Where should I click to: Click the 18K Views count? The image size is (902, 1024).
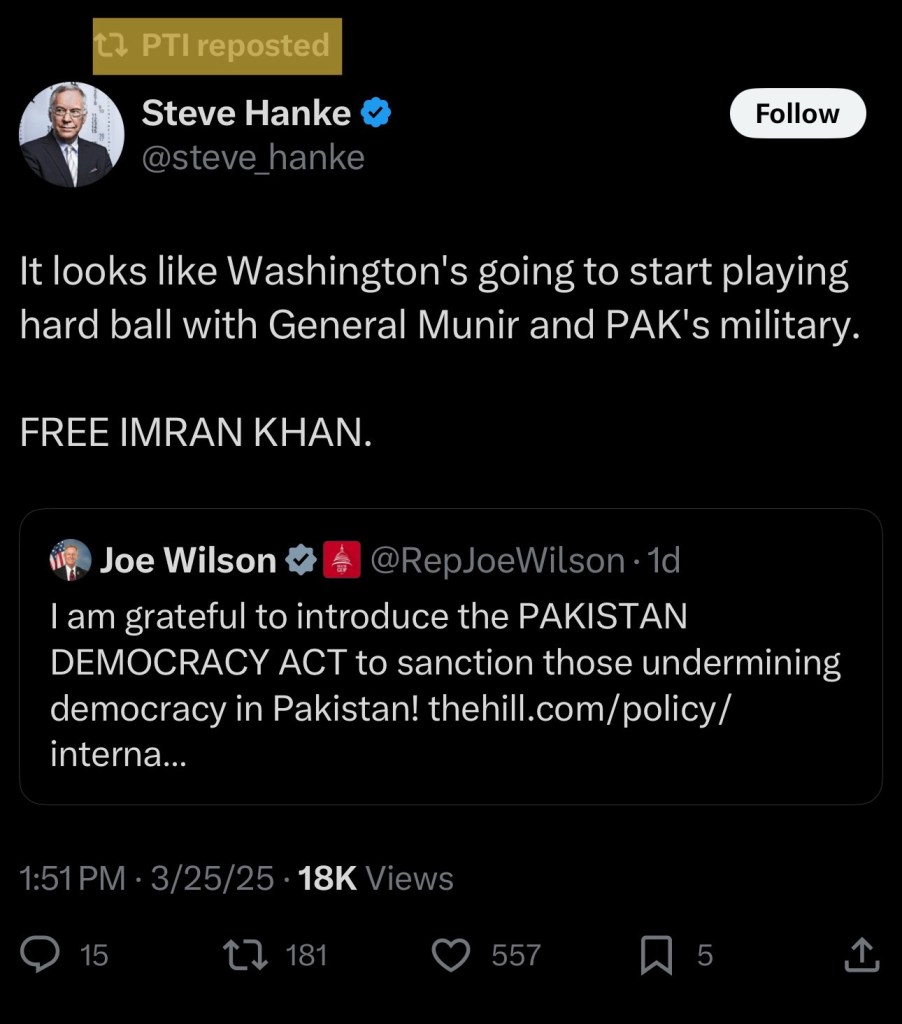[376, 878]
